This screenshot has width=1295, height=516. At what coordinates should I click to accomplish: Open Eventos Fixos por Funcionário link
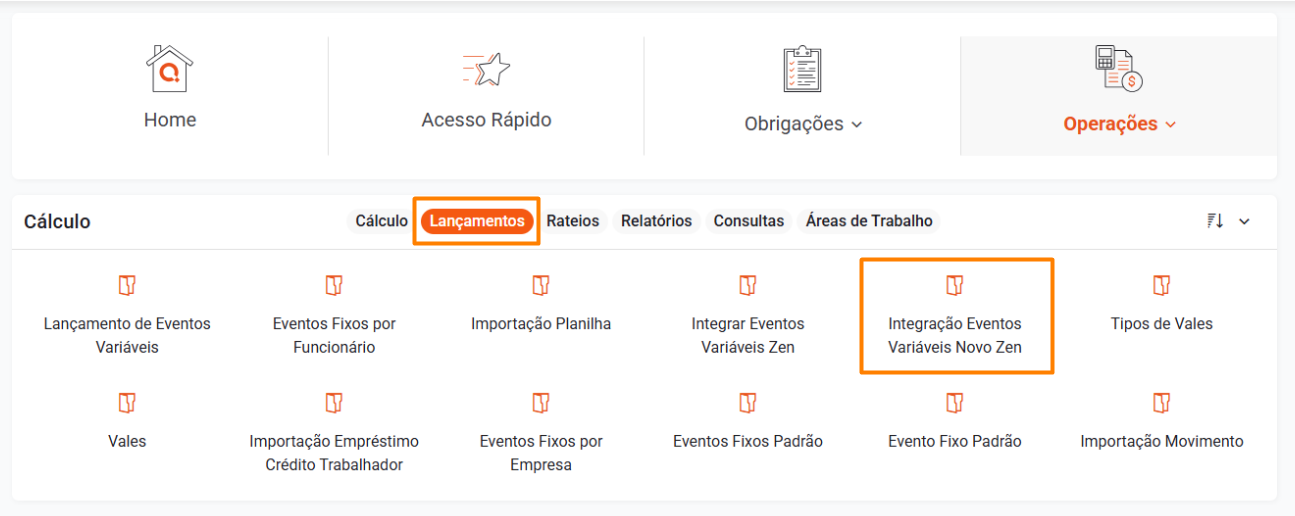click(x=334, y=335)
